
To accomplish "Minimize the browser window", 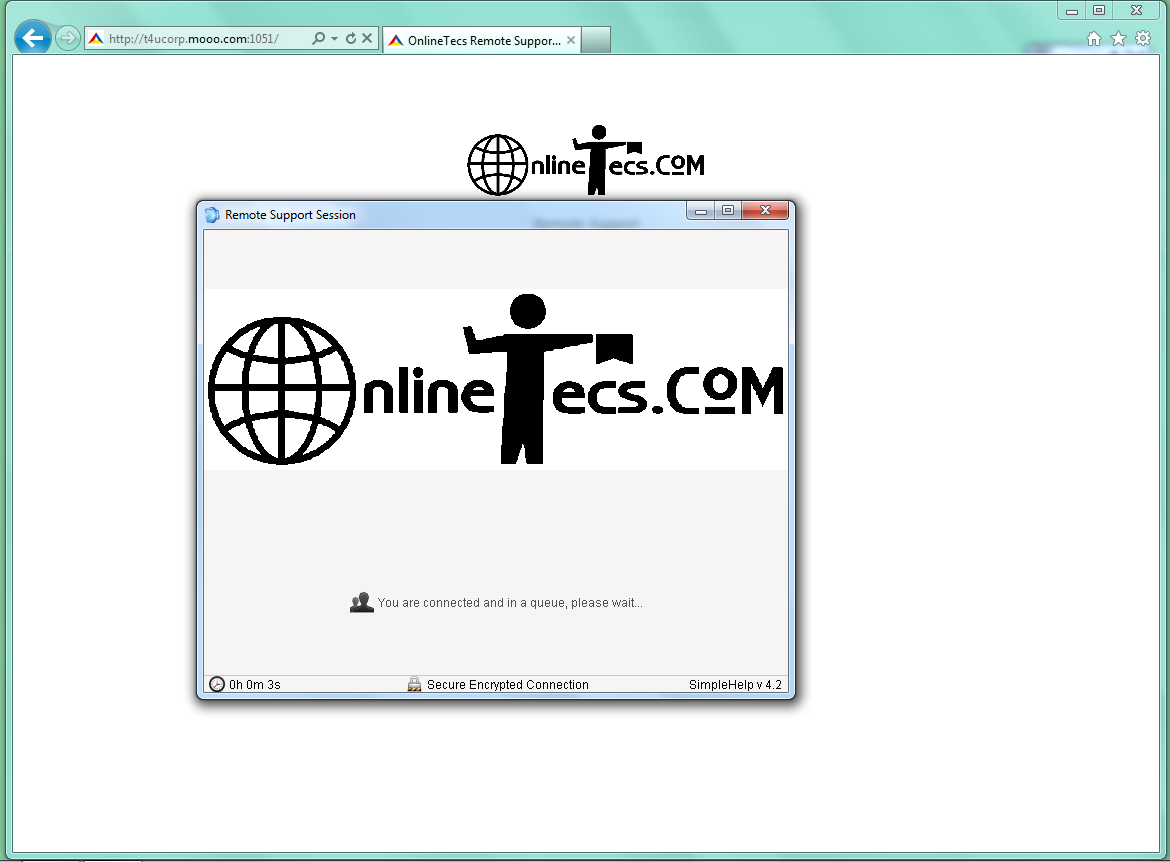I will coord(1072,10).
